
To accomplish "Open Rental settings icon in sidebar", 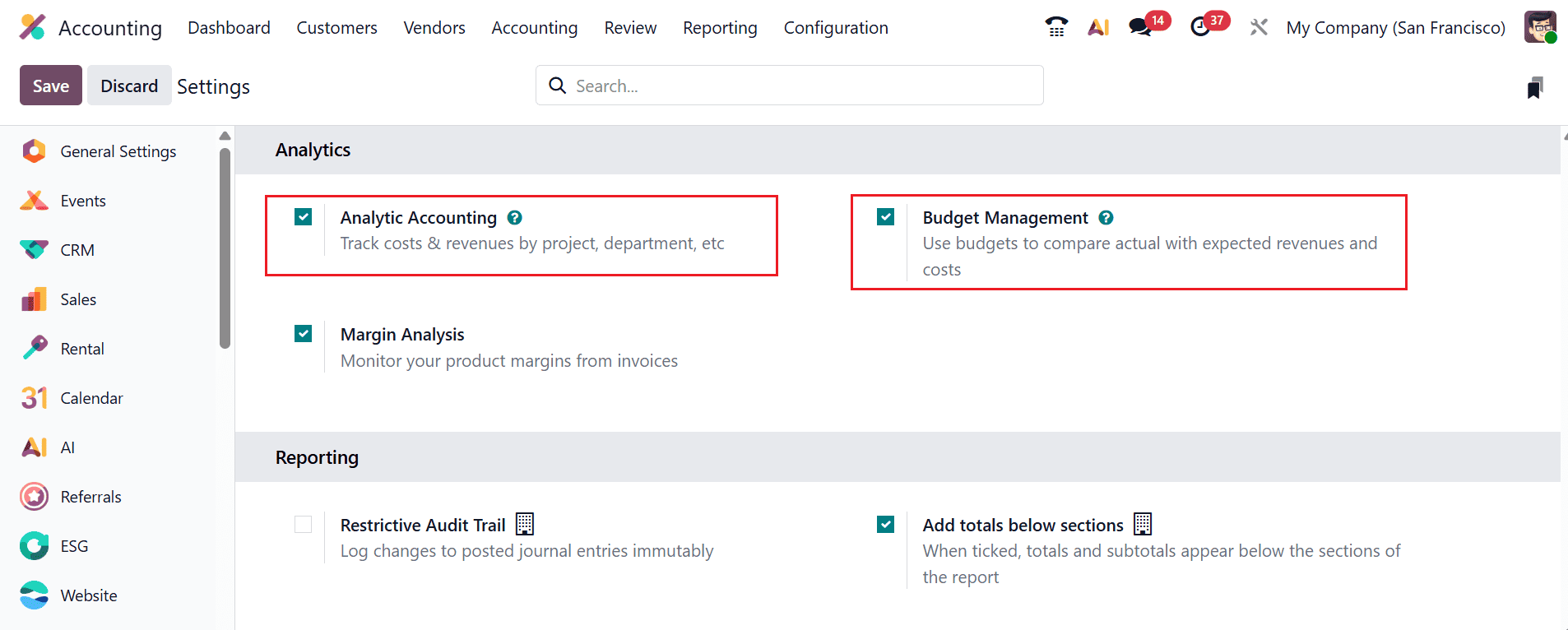I will pyautogui.click(x=34, y=349).
